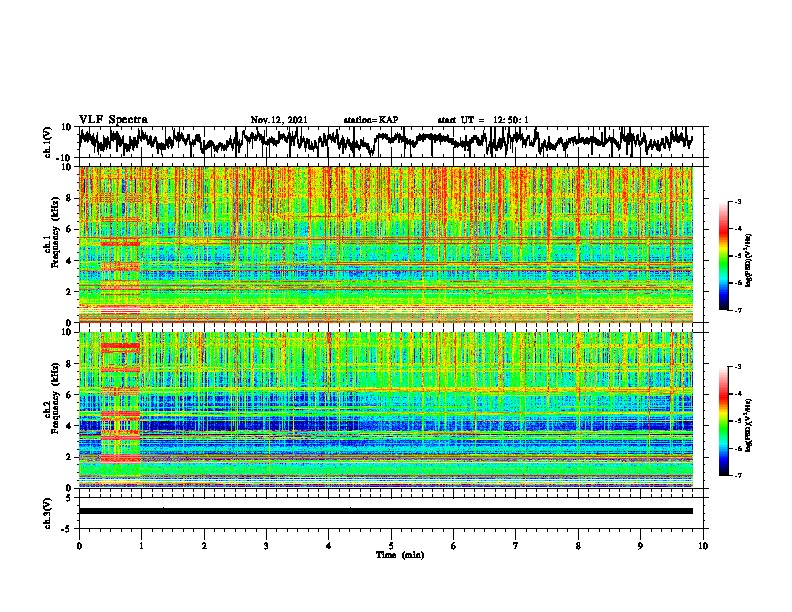Click time axis tick label "10"
792x612 pixels.
point(703,546)
